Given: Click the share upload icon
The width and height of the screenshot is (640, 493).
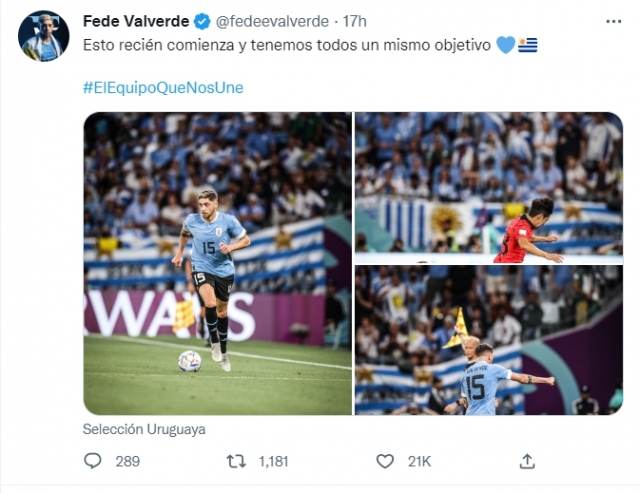Looking at the screenshot, I should click(x=527, y=461).
